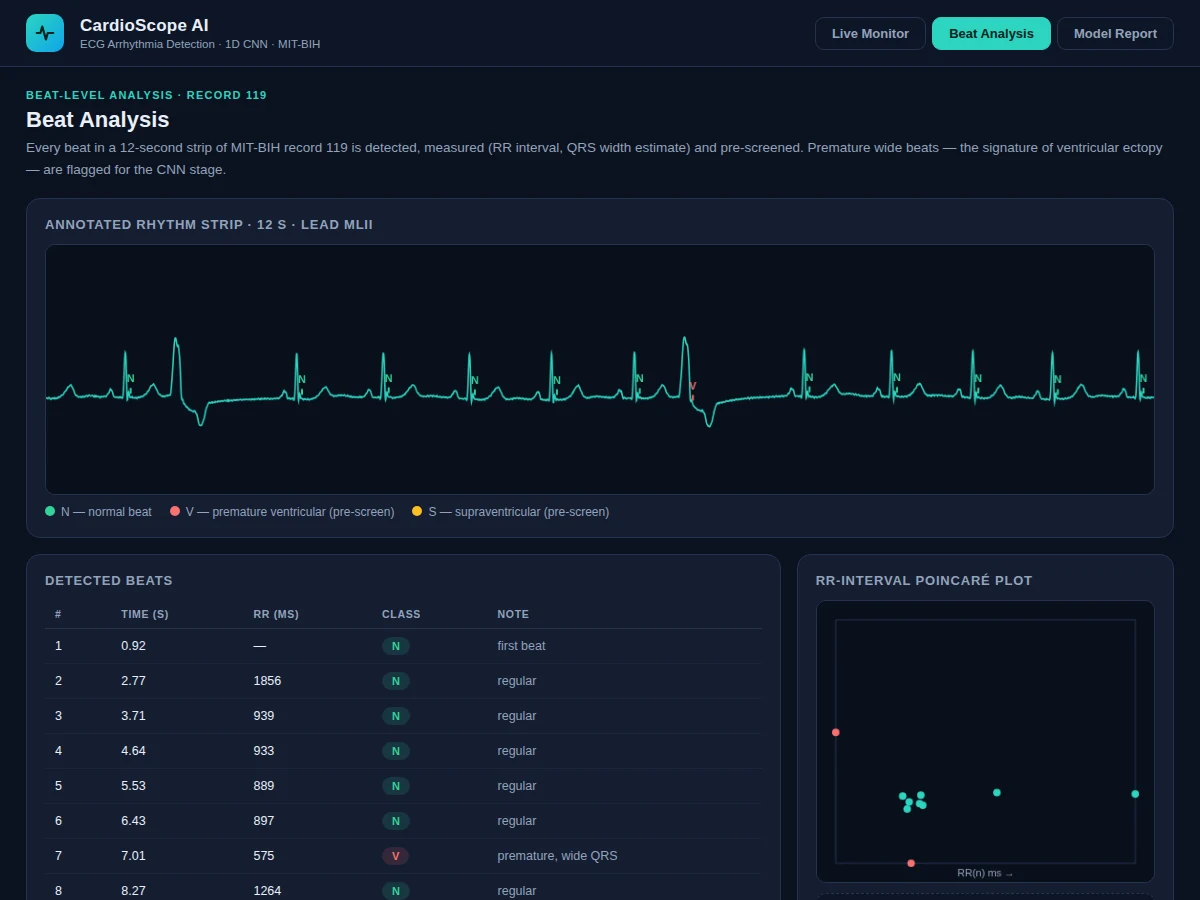Screen dimensions: 1200x900
Task: Select the Beat Analysis tab
Action: click(991, 33)
